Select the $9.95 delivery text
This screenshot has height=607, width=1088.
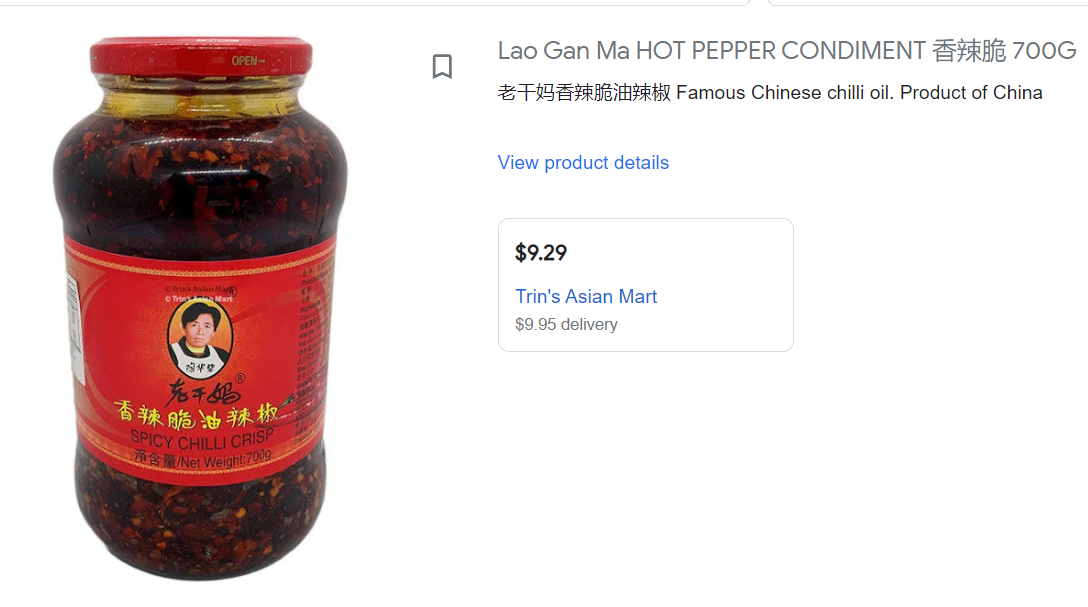coord(566,324)
